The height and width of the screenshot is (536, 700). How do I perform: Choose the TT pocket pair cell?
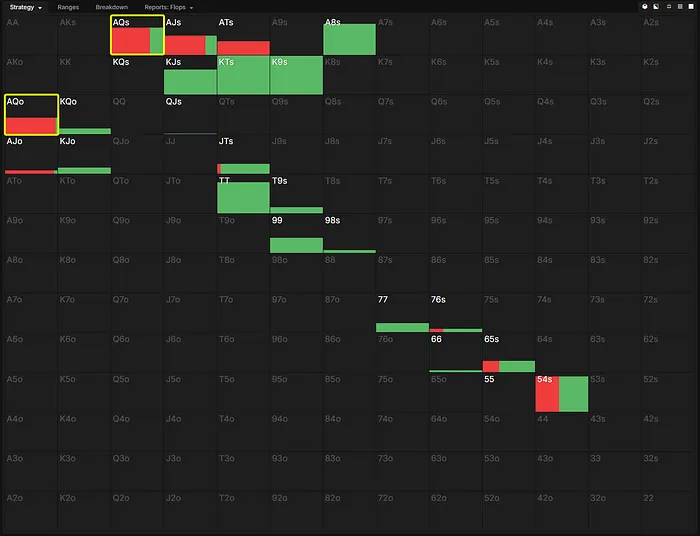tap(243, 194)
